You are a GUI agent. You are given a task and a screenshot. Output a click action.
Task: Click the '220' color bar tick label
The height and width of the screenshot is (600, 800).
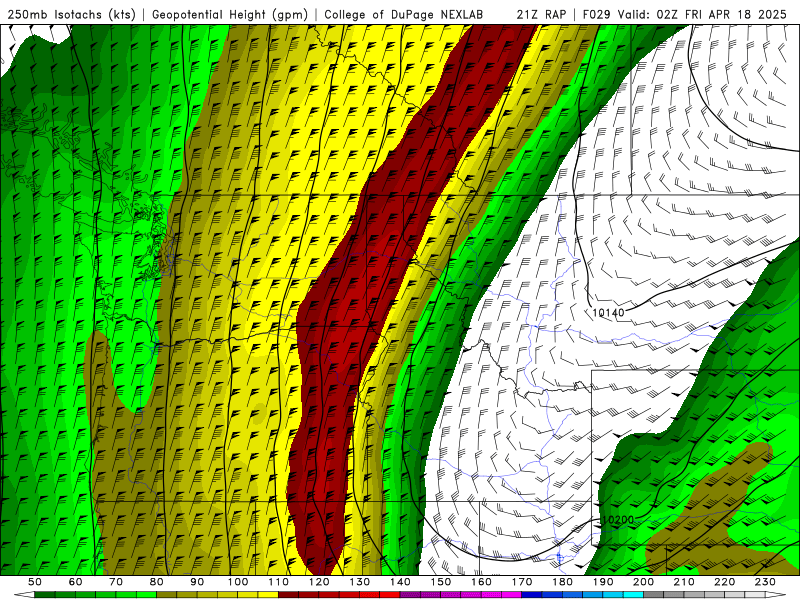725,582
